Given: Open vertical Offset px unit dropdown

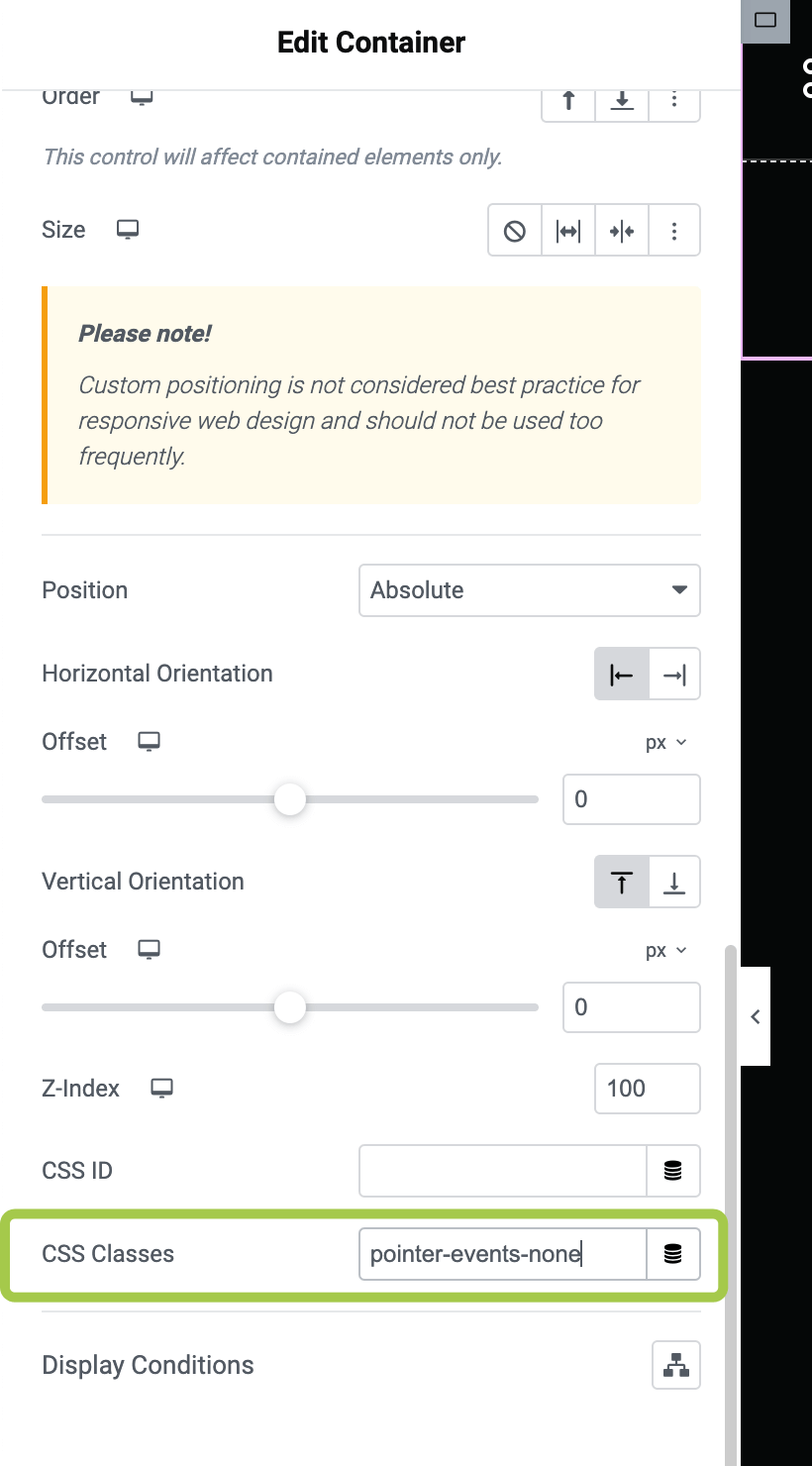Looking at the screenshot, I should (665, 950).
